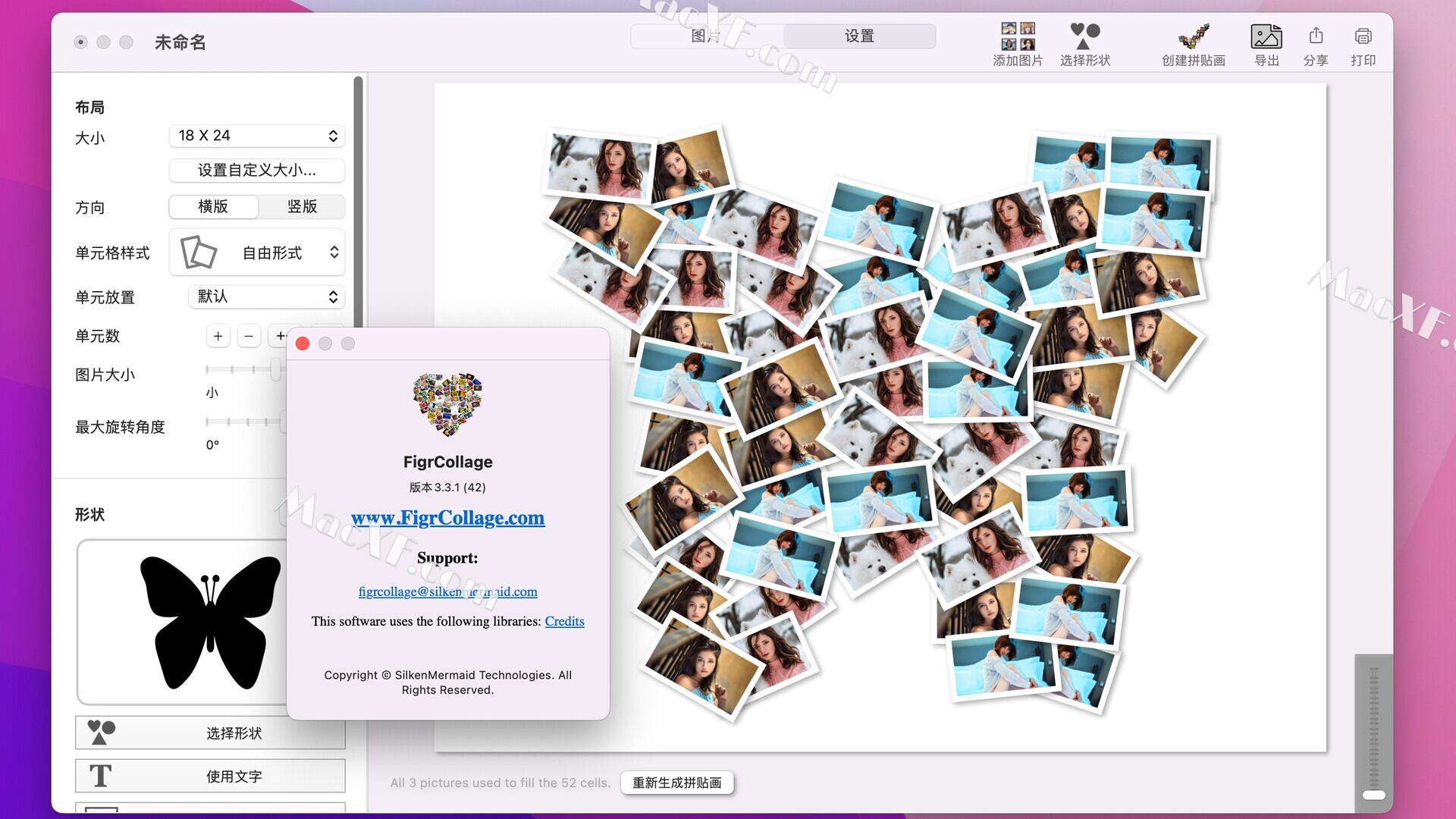Open the Credits link in About window

pos(564,621)
